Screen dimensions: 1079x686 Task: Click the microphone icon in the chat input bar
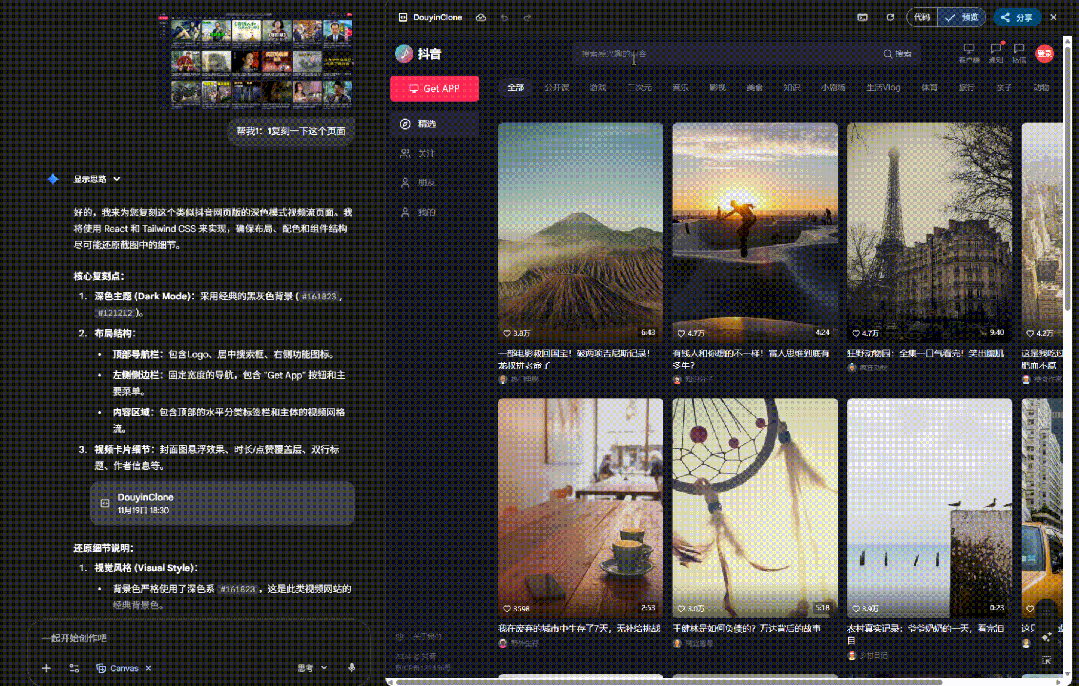352,667
